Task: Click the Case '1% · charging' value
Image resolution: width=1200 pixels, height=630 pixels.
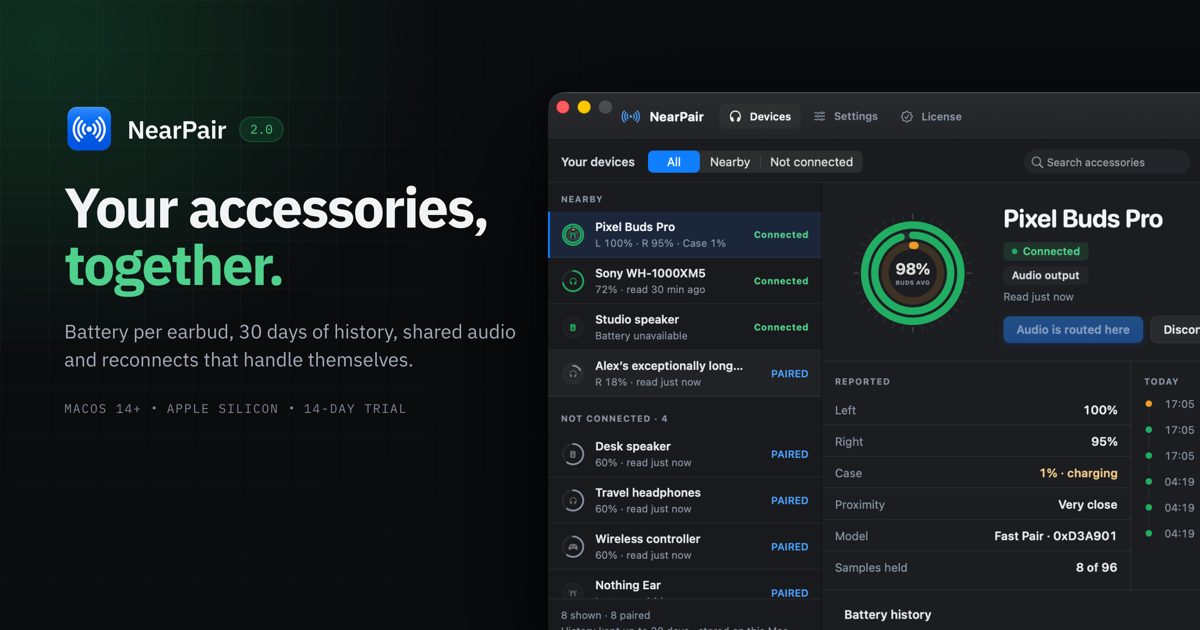Action: (1078, 473)
